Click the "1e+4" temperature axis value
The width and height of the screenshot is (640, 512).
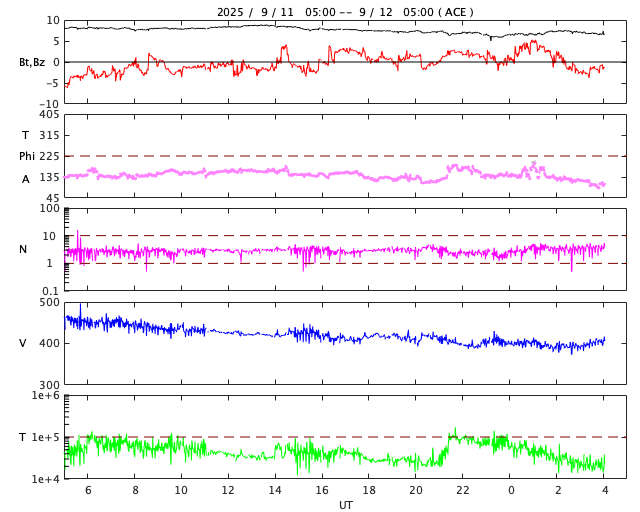point(46,479)
